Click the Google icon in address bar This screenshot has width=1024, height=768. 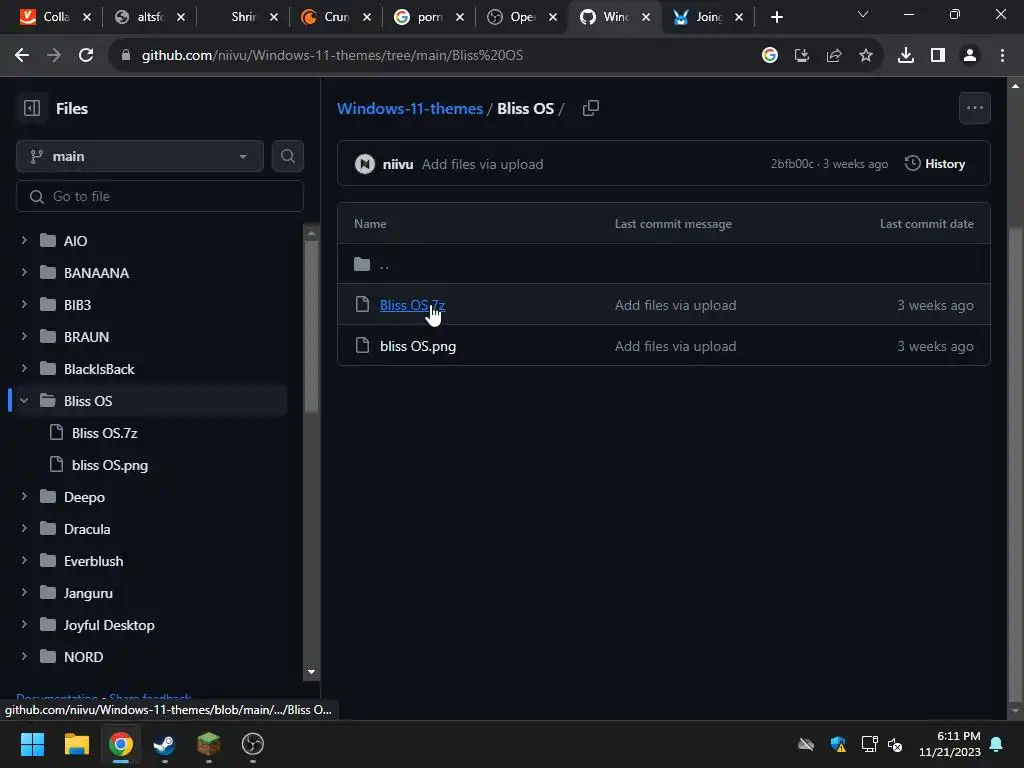(x=769, y=56)
